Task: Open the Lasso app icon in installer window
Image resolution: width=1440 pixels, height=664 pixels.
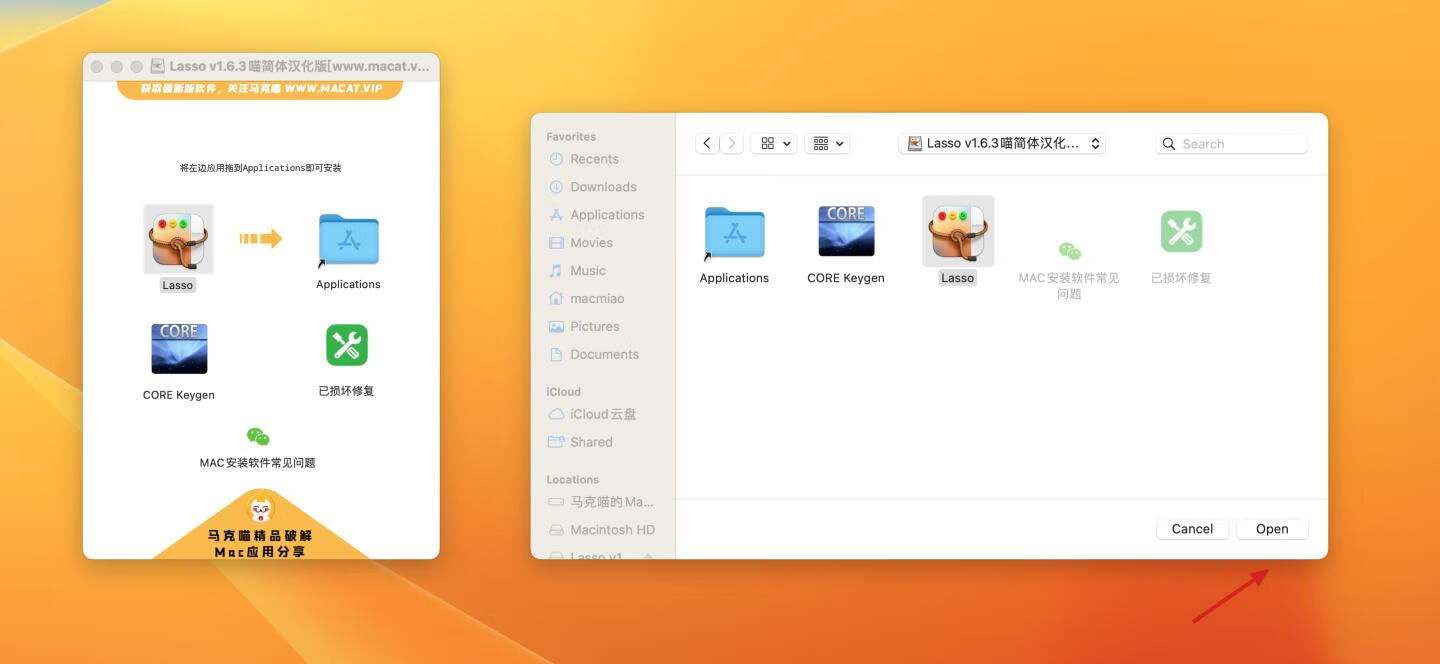Action: point(177,238)
